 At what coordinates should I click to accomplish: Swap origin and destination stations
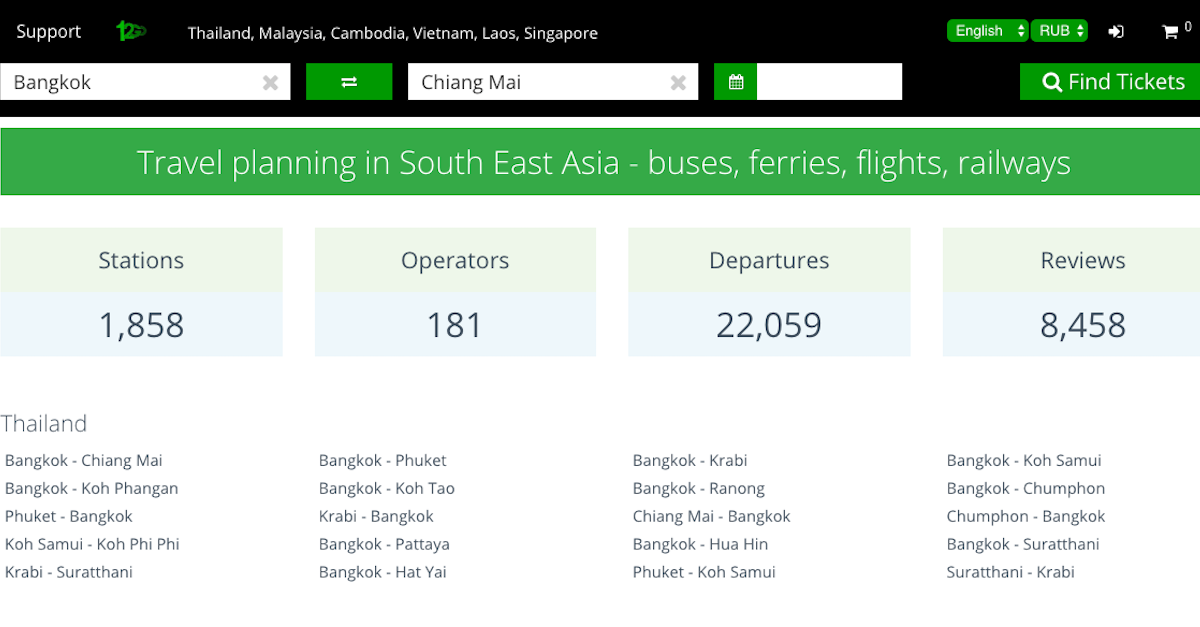(x=349, y=82)
